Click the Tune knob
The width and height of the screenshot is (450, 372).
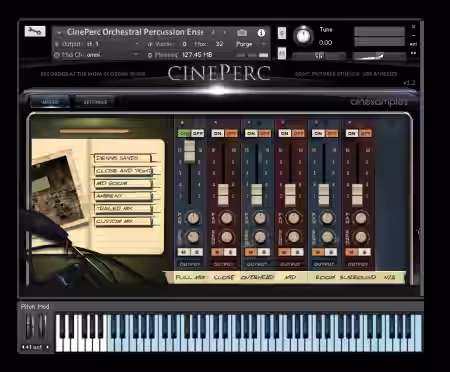coord(303,36)
